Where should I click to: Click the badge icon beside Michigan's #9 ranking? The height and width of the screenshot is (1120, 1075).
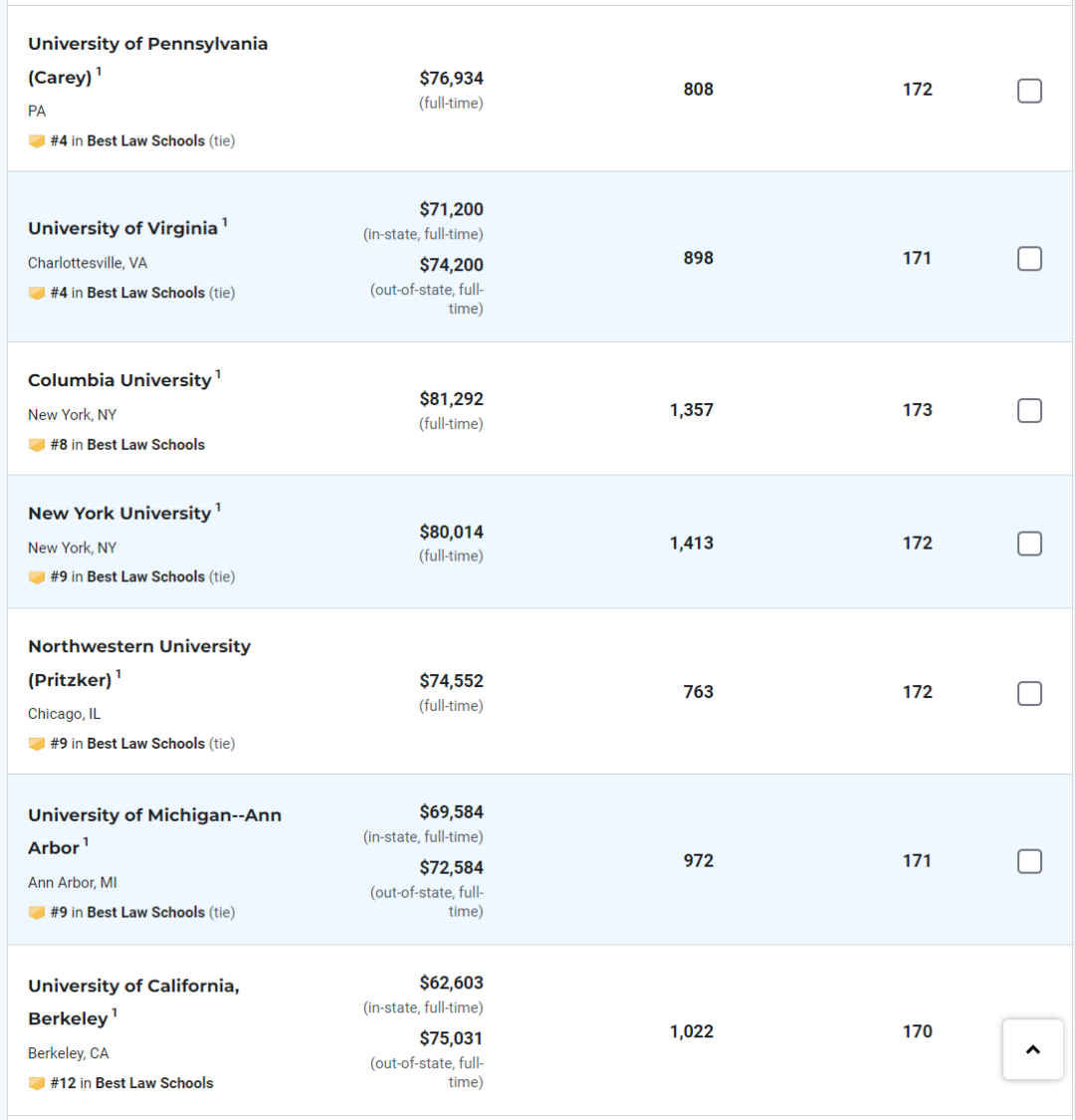click(37, 913)
